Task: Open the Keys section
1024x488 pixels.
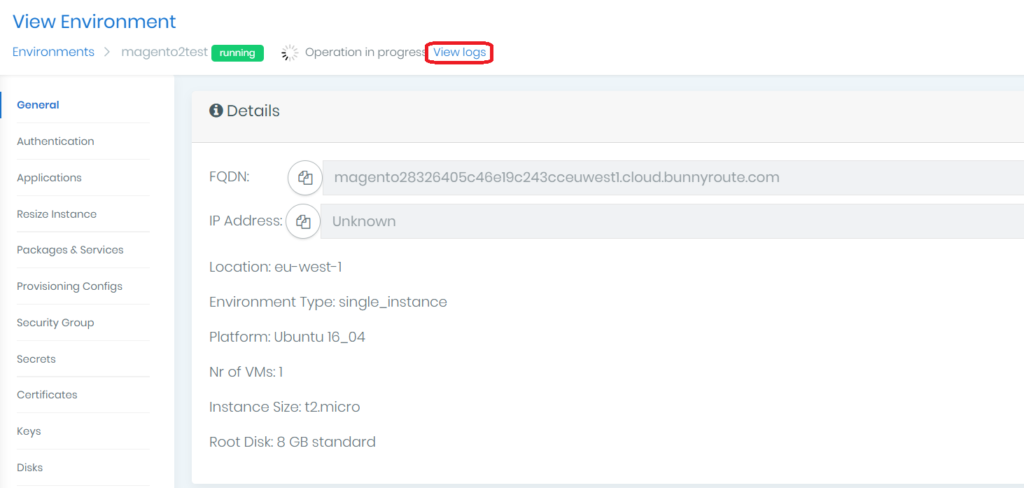Action: click(x=29, y=431)
